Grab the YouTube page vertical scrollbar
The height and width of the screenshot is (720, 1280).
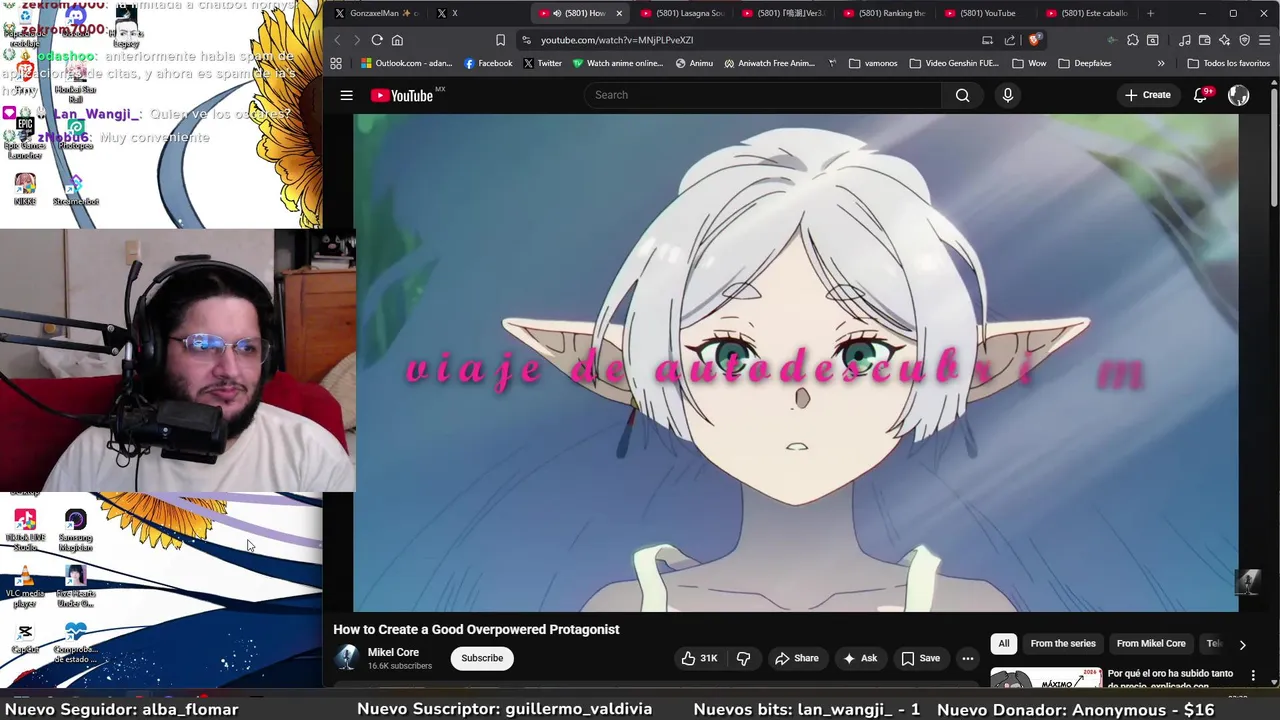[1274, 150]
